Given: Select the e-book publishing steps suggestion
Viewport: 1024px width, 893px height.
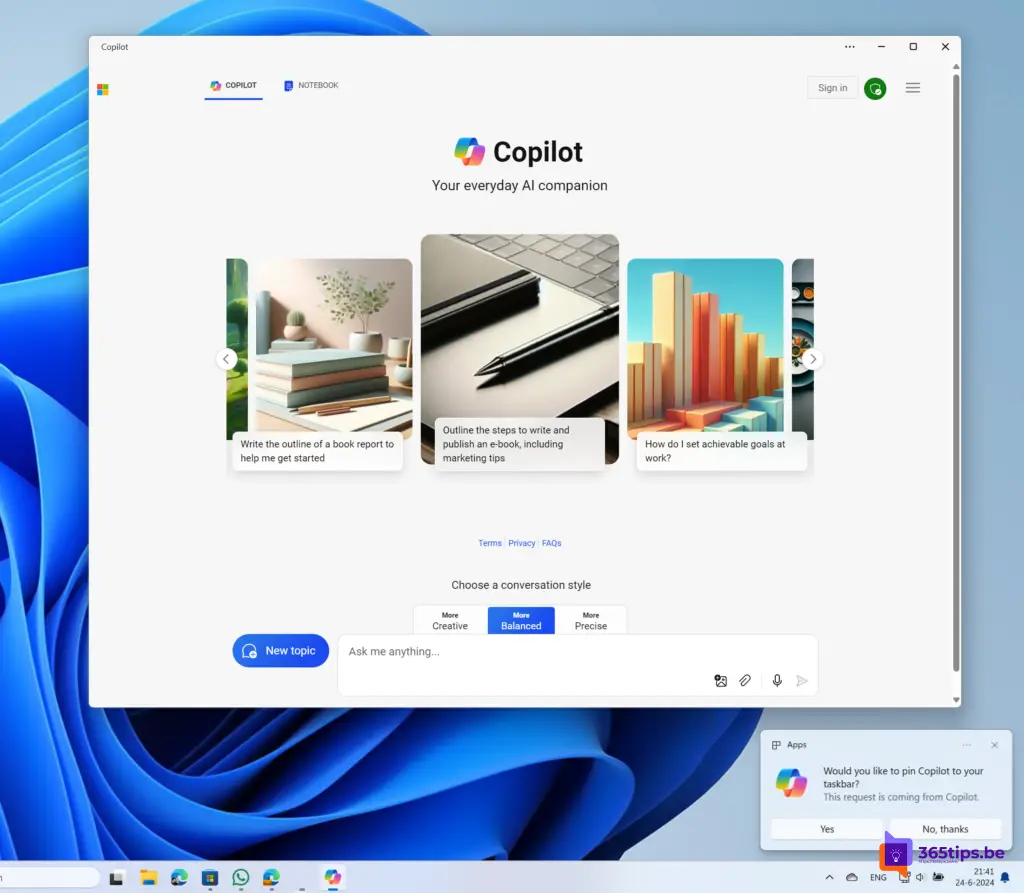Looking at the screenshot, I should pyautogui.click(x=520, y=444).
